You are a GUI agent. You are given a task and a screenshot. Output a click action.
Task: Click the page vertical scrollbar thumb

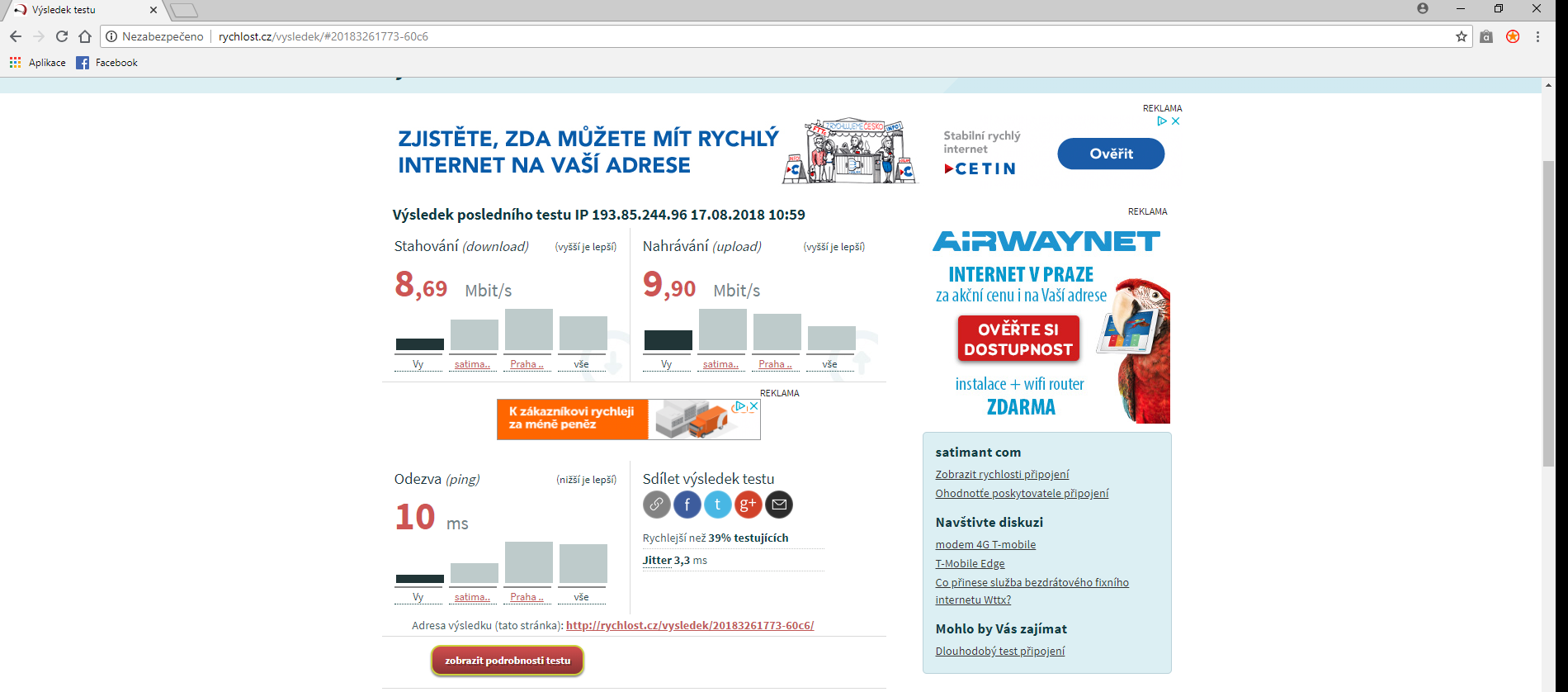coord(1549,314)
